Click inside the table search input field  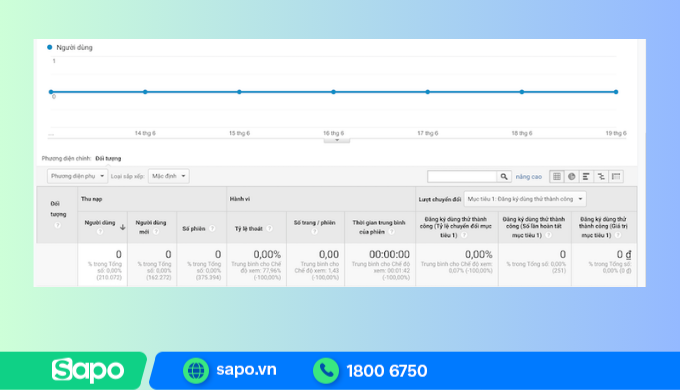462,177
